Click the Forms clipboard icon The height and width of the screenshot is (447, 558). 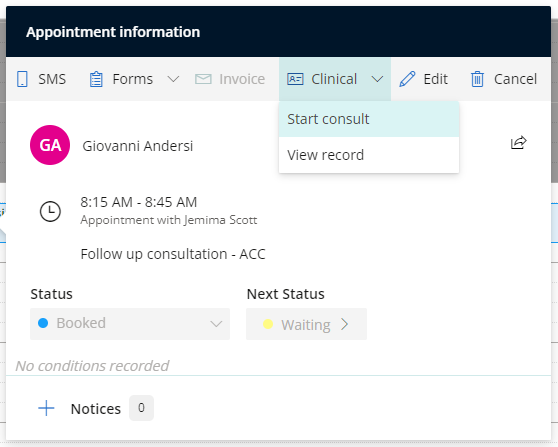96,79
